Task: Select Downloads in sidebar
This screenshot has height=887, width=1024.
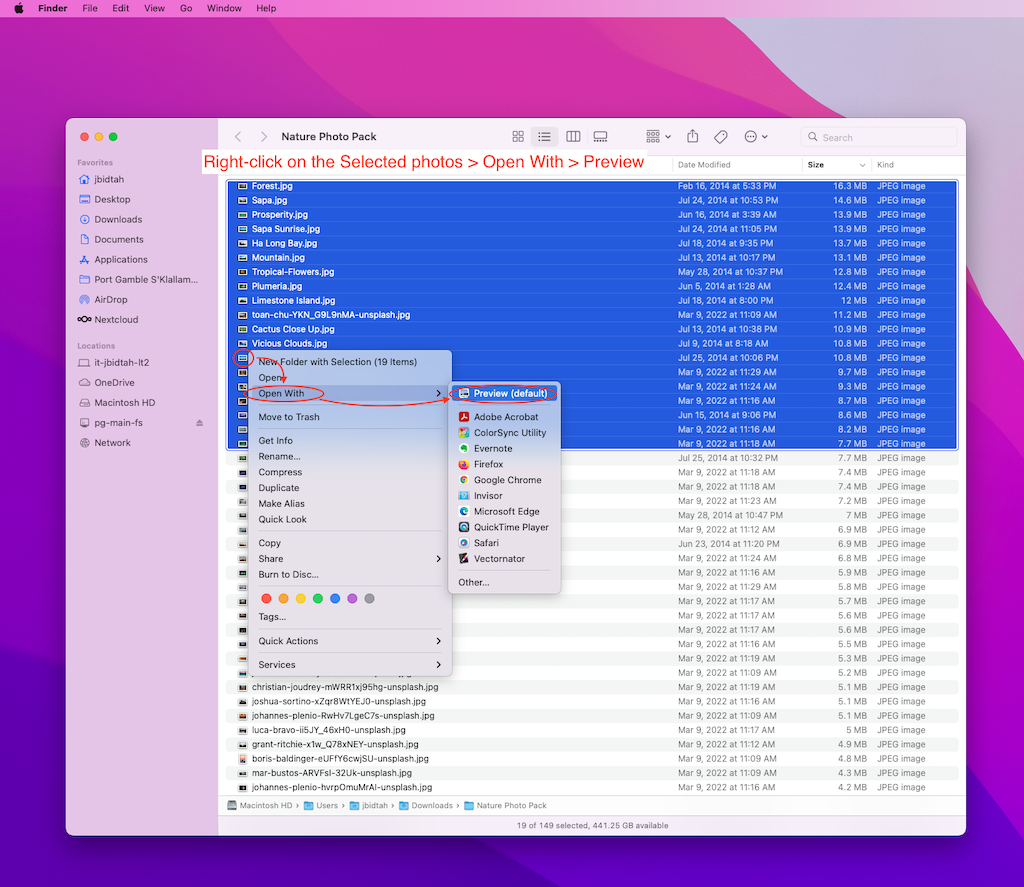Action: pos(110,219)
